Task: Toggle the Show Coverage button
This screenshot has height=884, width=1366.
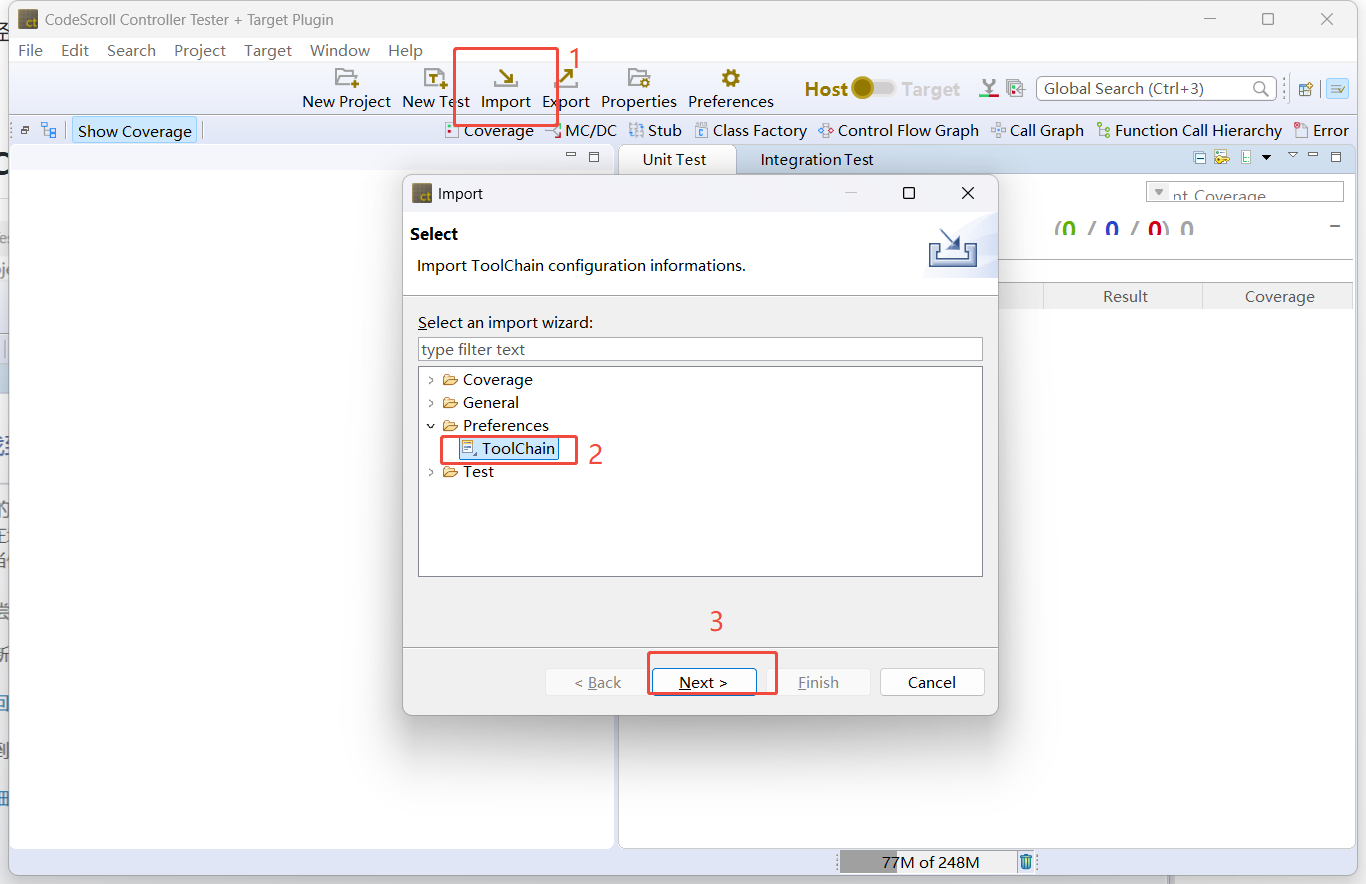Action: pyautogui.click(x=134, y=131)
